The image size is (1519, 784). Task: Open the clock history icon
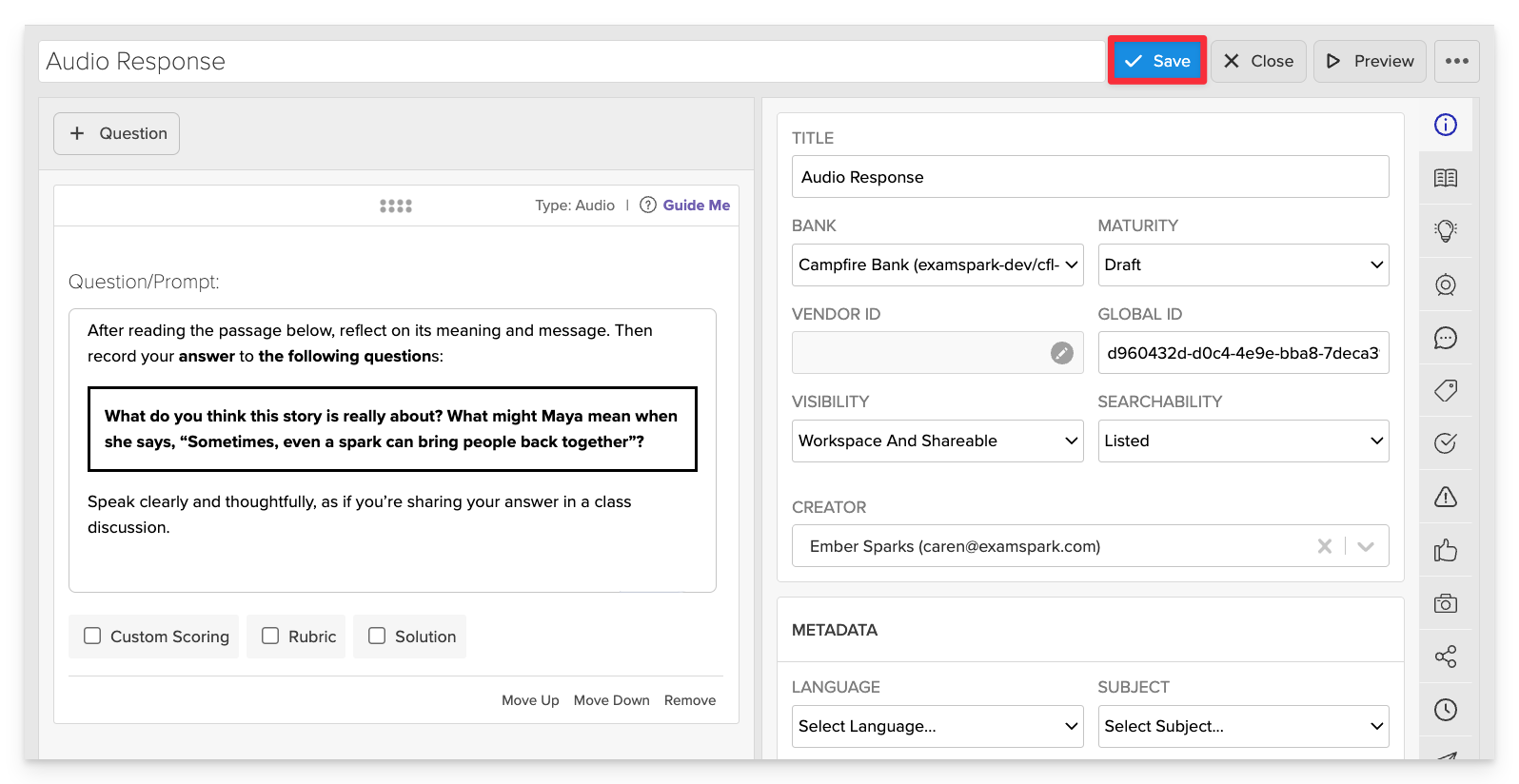coord(1445,710)
